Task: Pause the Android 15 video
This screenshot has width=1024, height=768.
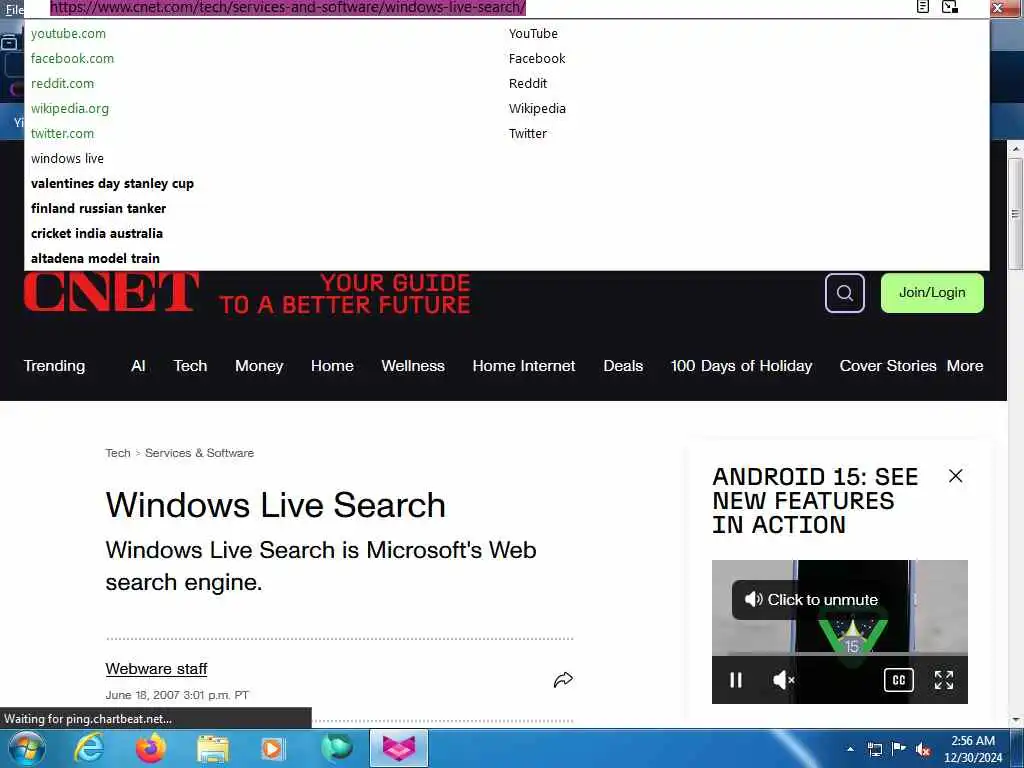Action: click(736, 680)
